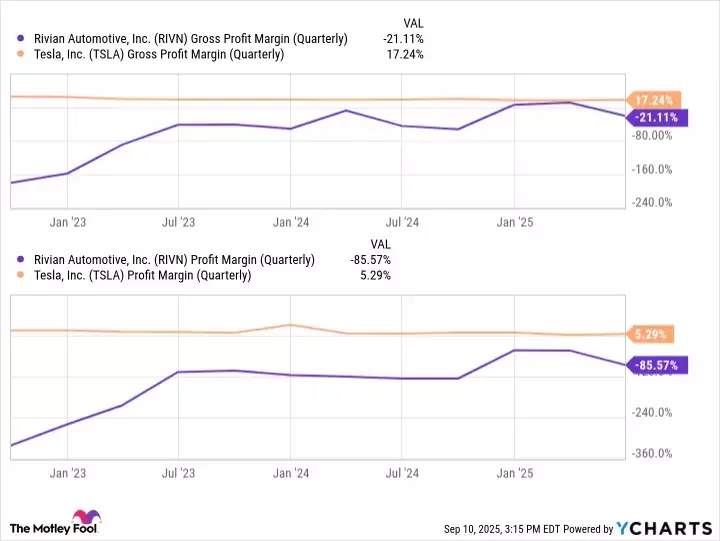The image size is (720, 541).
Task: Click the -360.0% y-axis label
Action: tap(651, 454)
